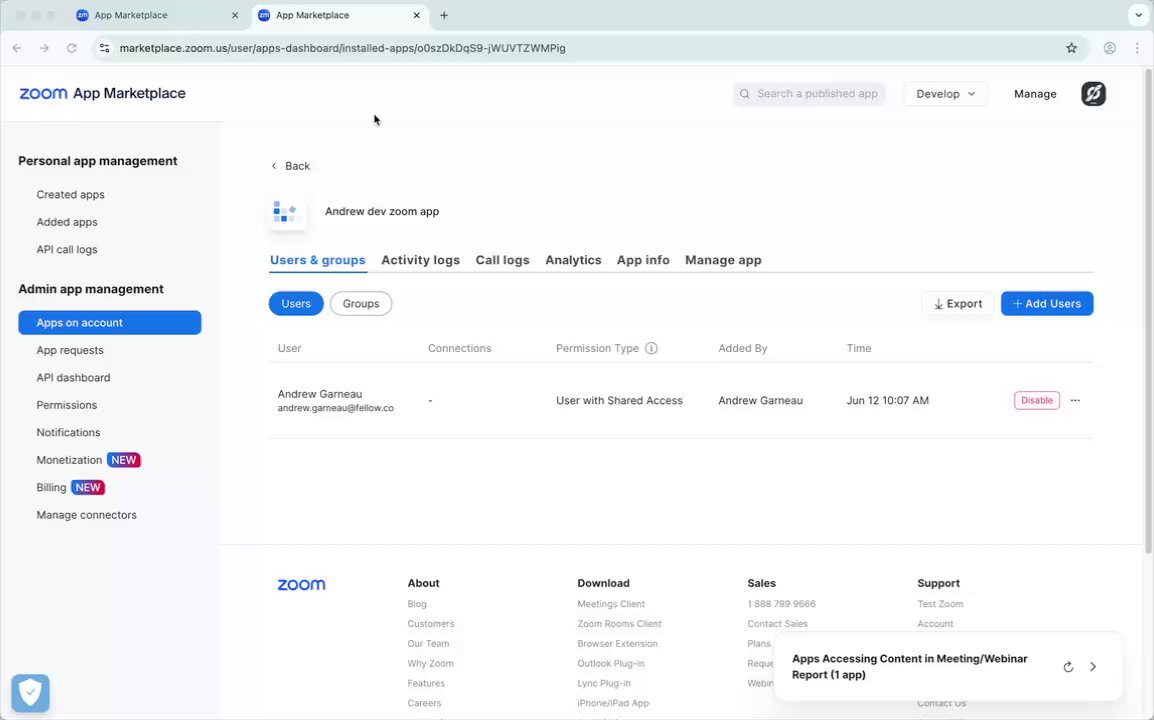Click the footer Test Zoom link

(940, 604)
